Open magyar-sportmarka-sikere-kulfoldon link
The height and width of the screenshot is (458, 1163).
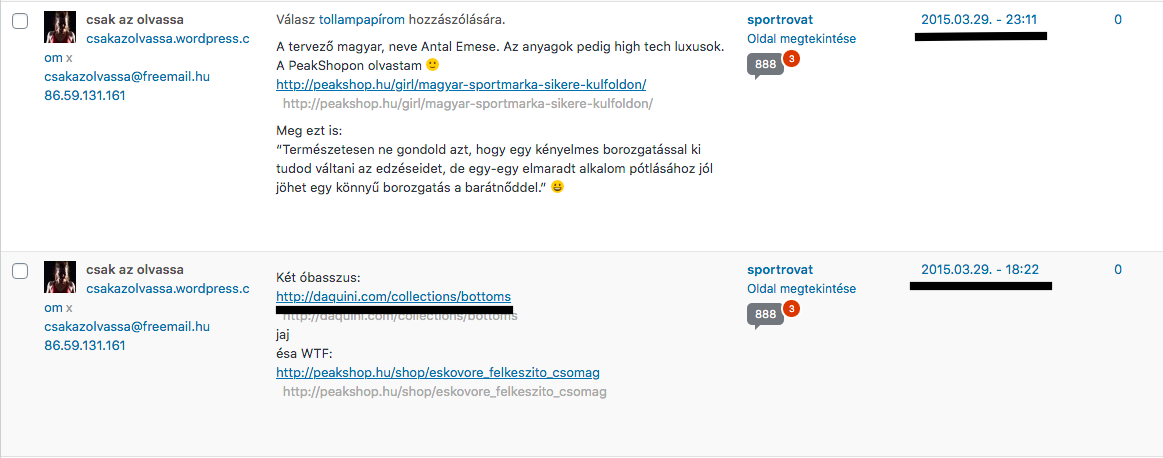point(461,85)
